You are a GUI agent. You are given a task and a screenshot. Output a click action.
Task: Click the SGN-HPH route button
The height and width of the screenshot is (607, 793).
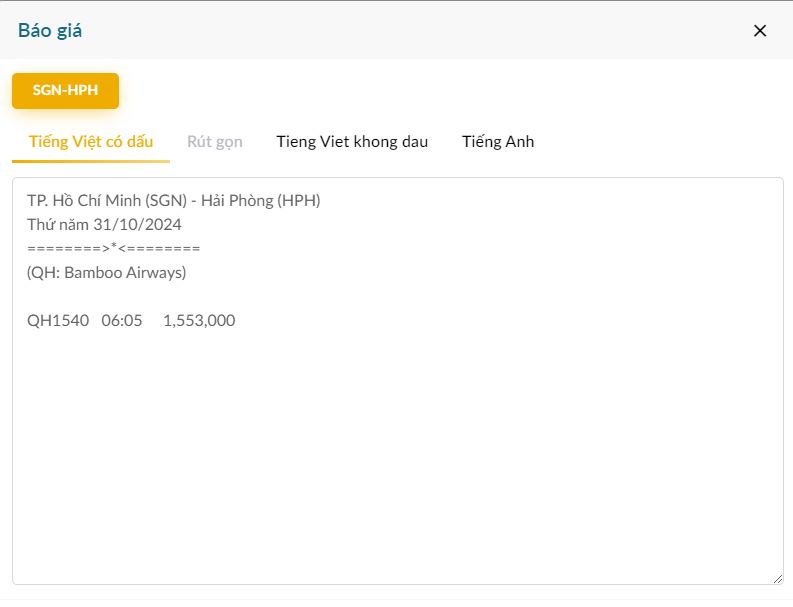65,90
